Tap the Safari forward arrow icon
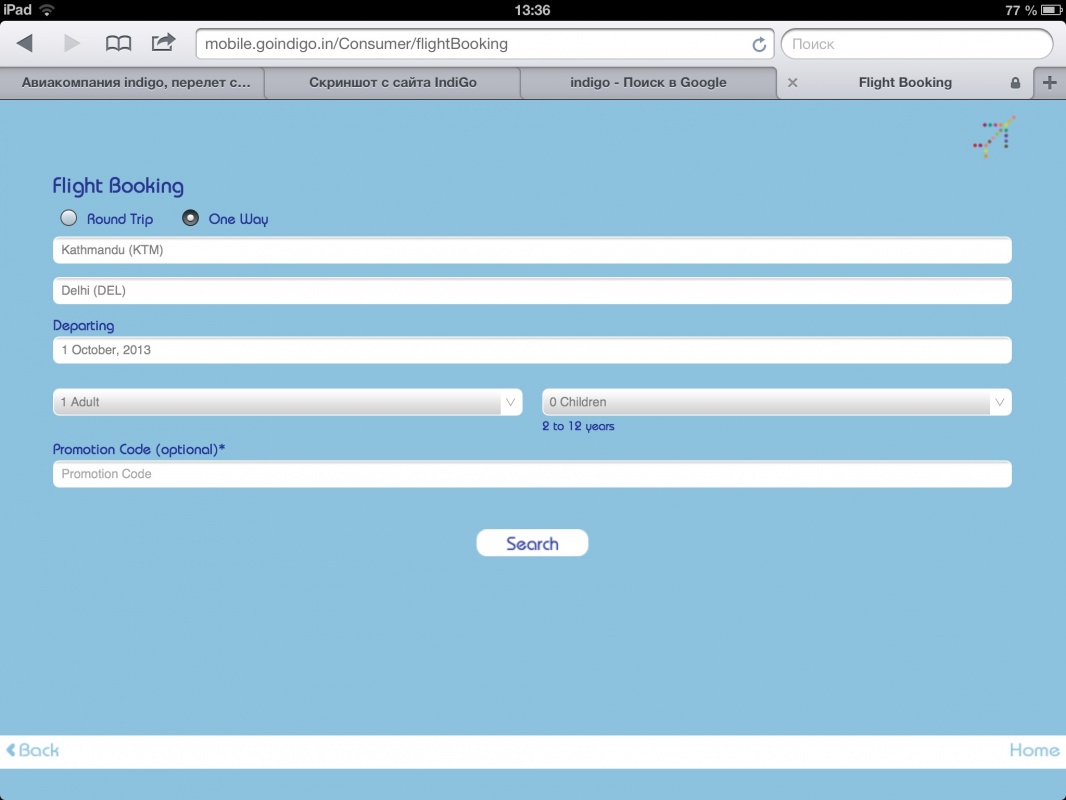The width and height of the screenshot is (1066, 800). point(72,43)
